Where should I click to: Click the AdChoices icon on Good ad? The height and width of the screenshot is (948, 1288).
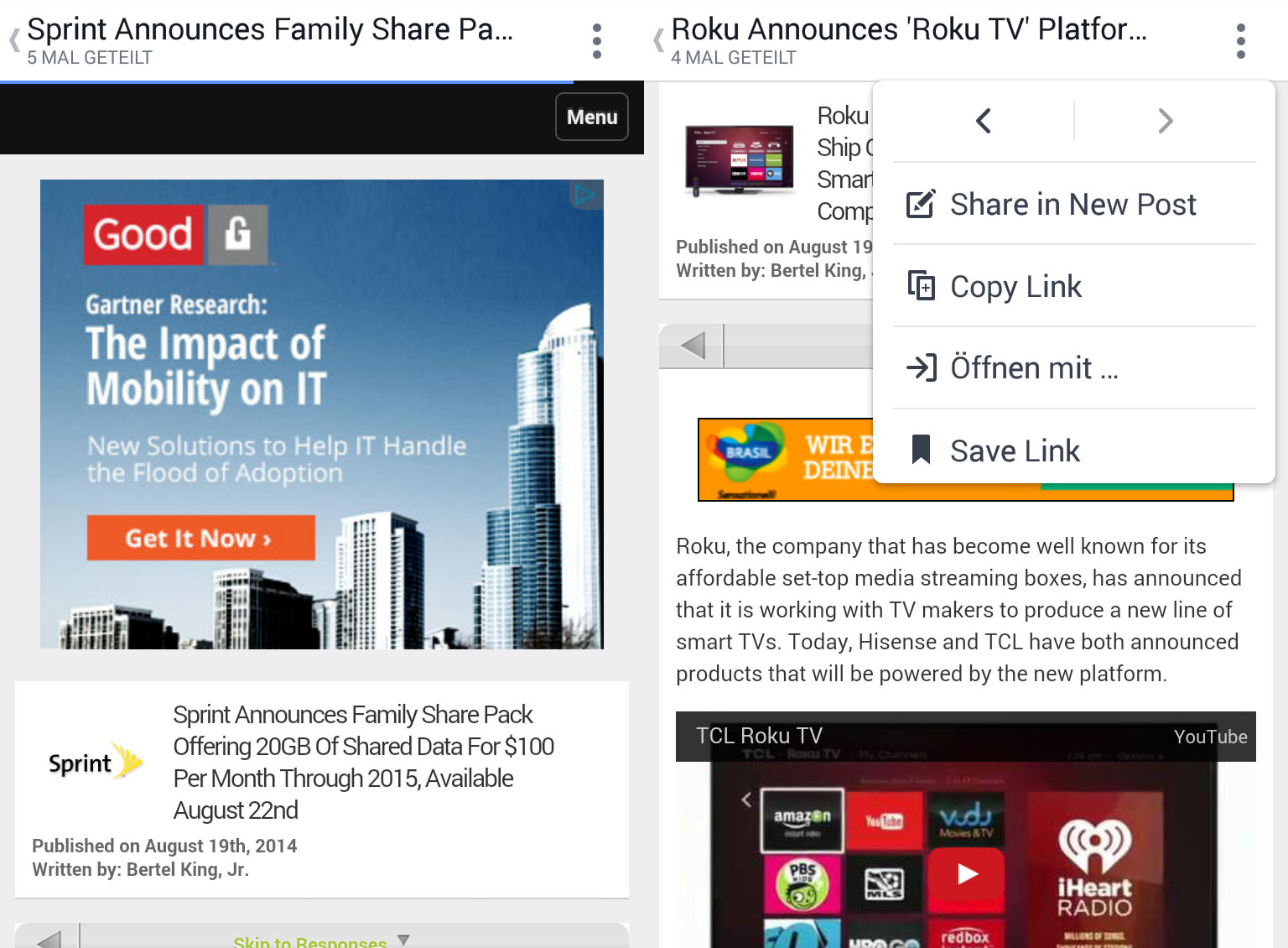point(585,195)
